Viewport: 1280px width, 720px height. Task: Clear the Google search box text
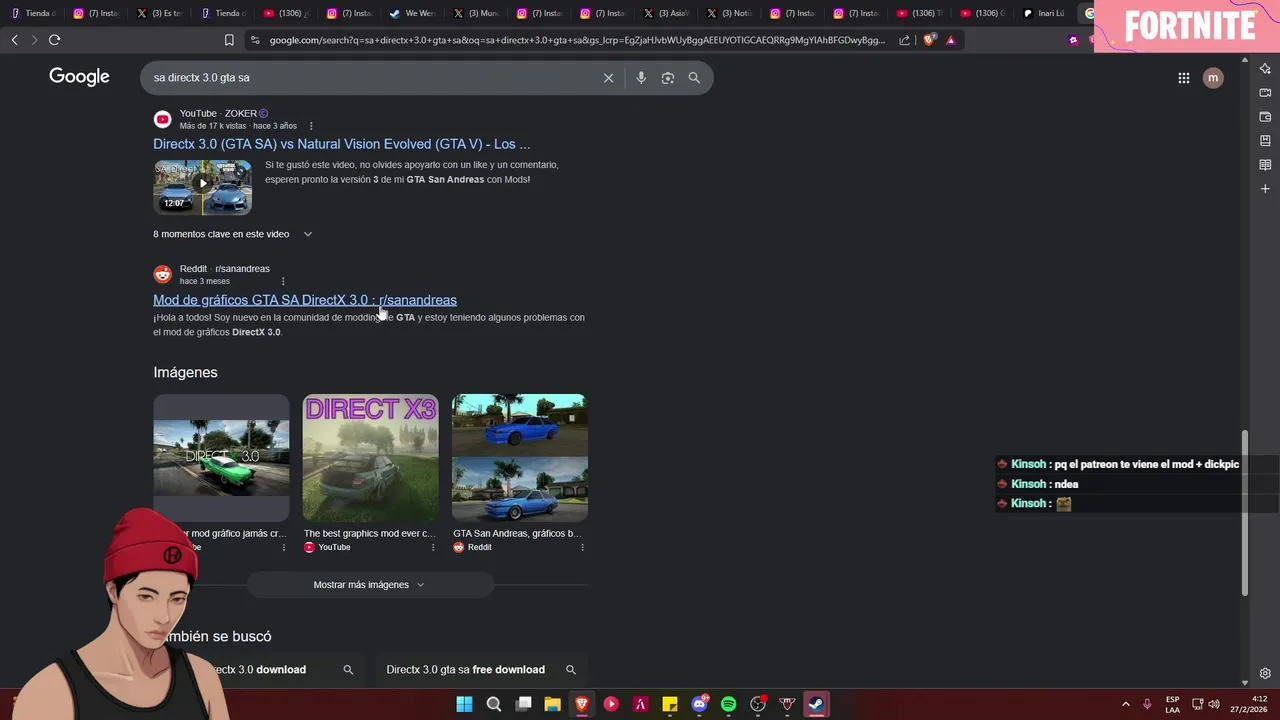tap(608, 78)
